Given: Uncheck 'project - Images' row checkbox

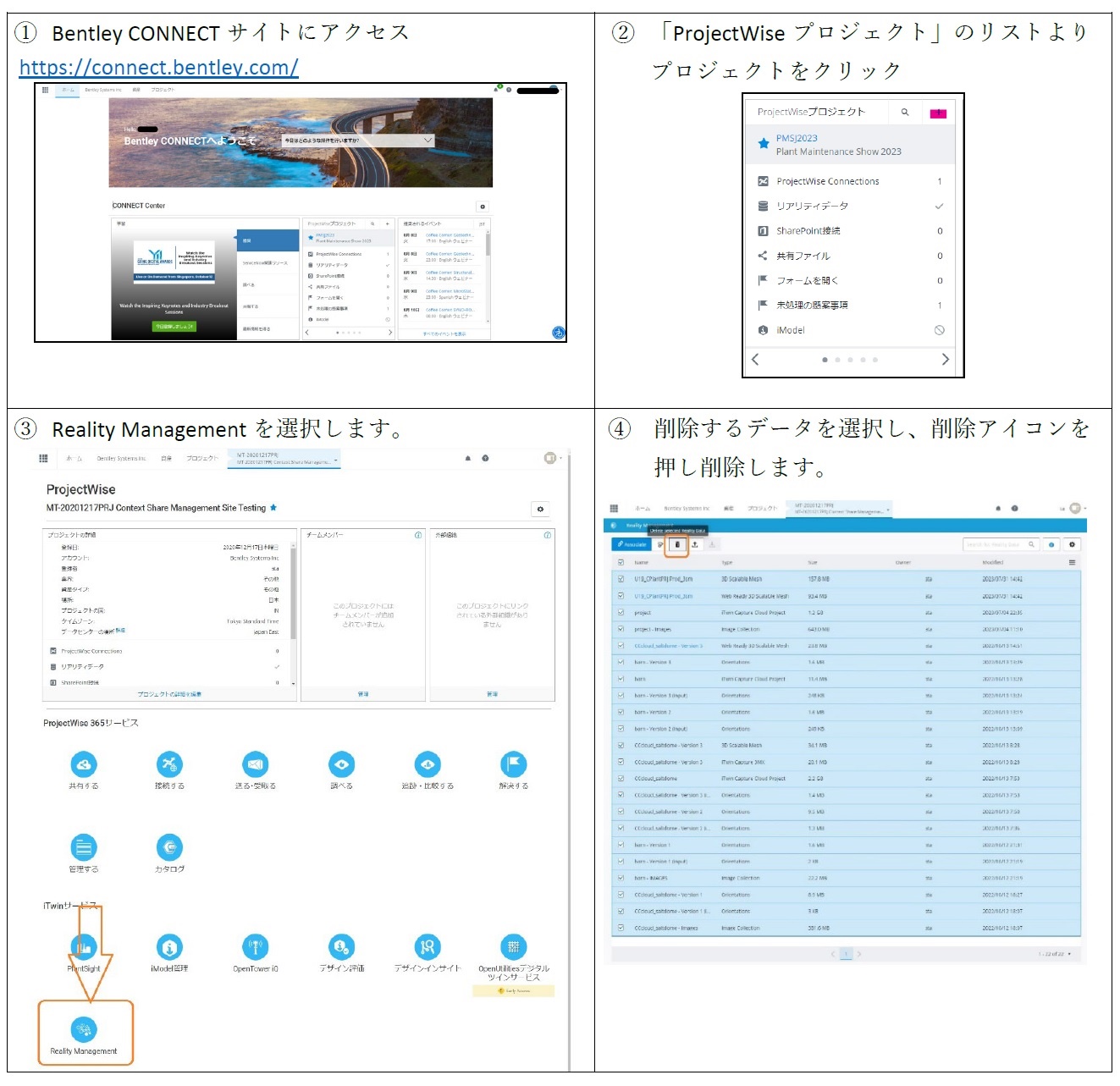Looking at the screenshot, I should (x=621, y=629).
